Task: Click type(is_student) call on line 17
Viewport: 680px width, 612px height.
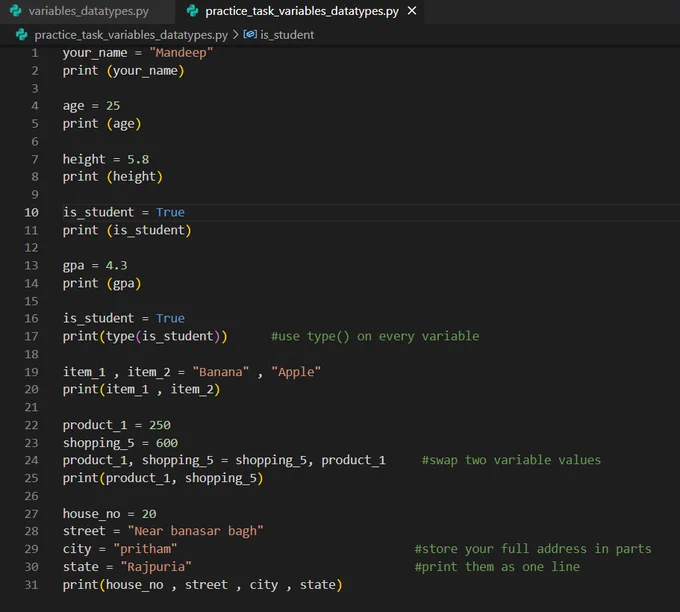Action: click(x=163, y=337)
